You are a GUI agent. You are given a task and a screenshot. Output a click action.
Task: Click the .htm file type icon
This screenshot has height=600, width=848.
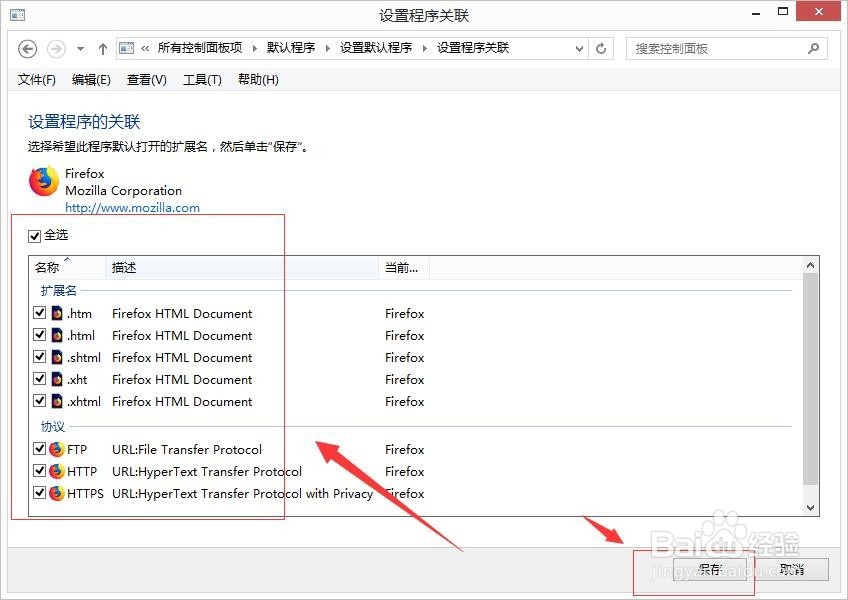pos(57,313)
